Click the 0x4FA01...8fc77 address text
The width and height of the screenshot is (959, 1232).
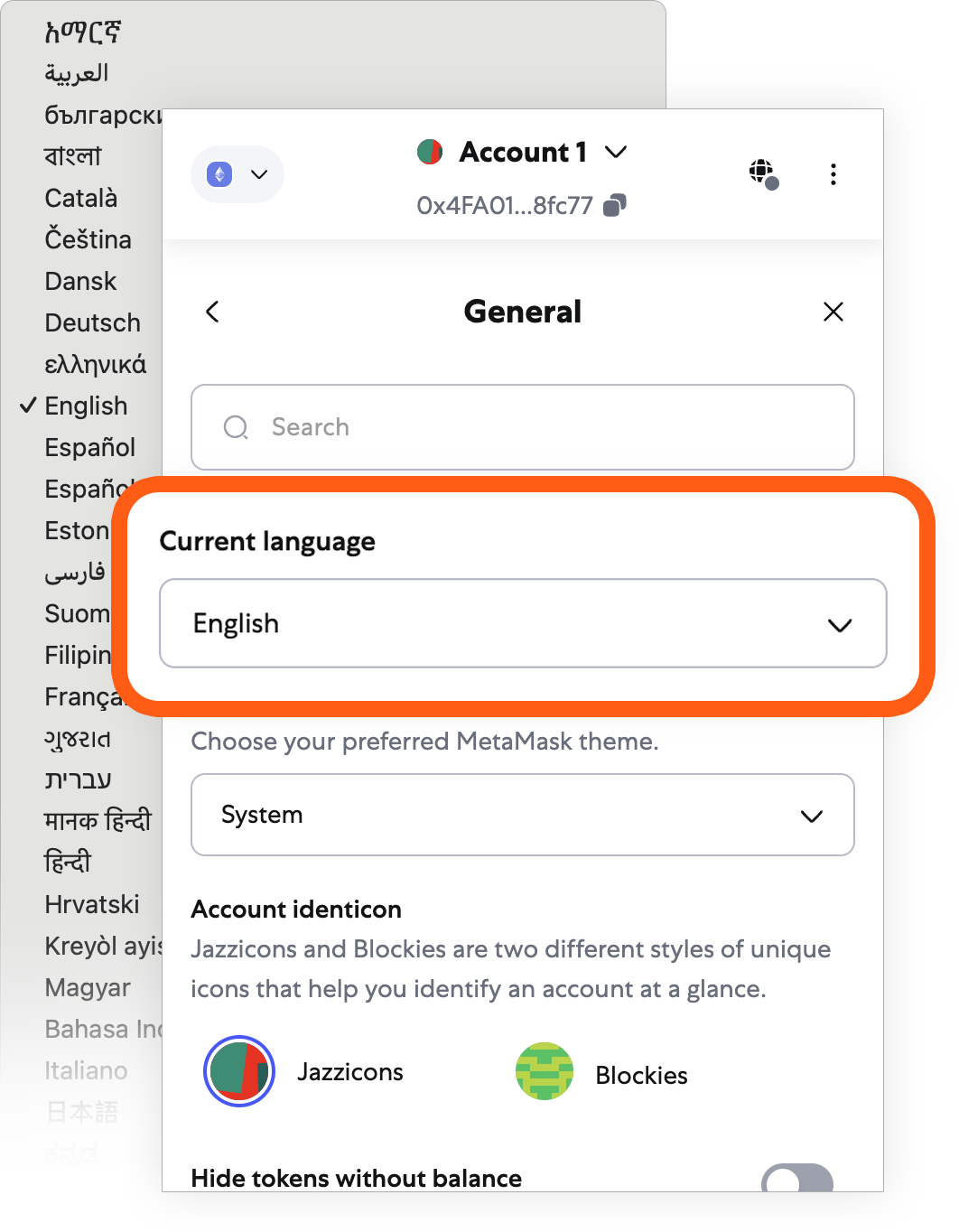click(504, 206)
